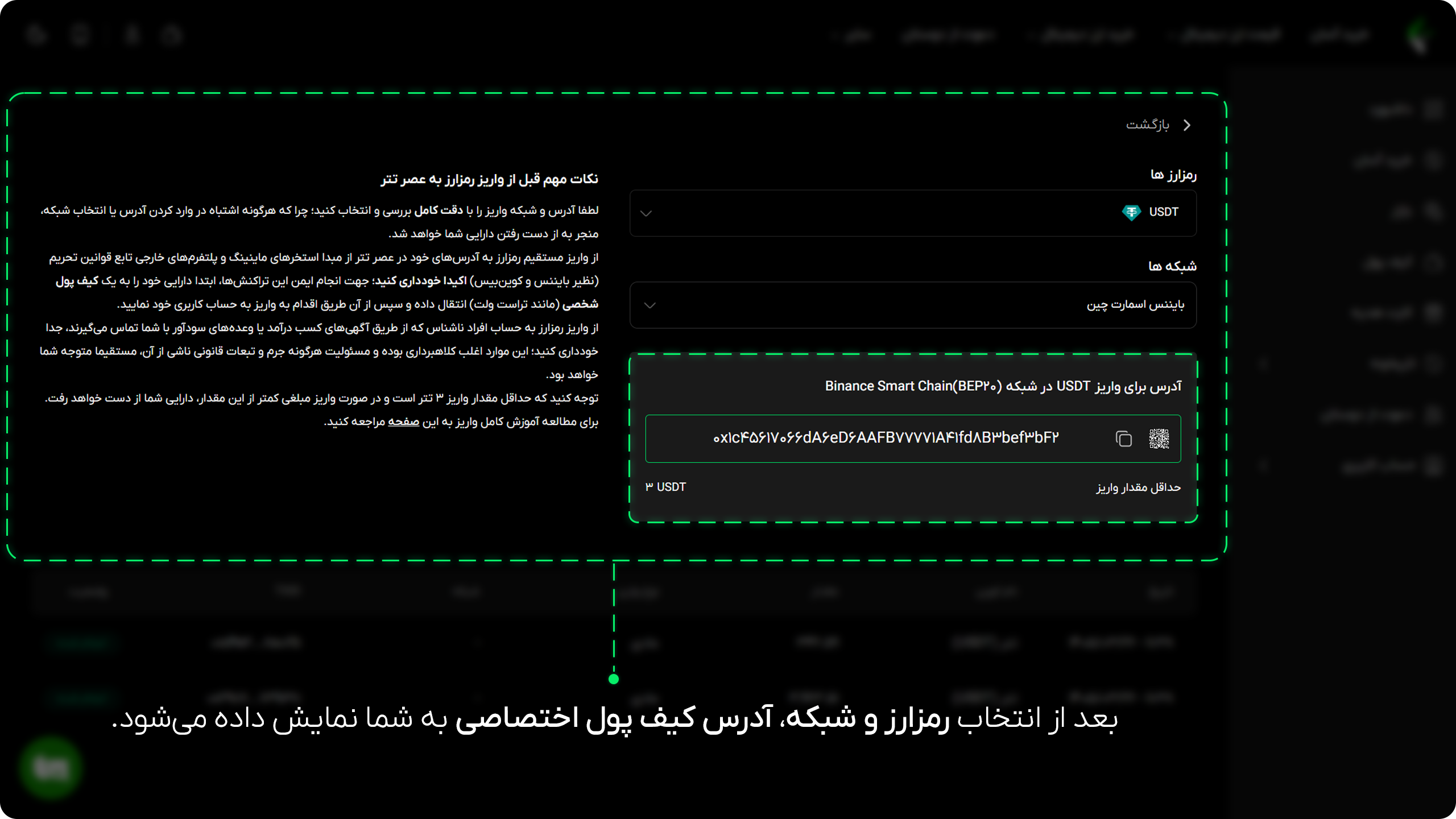Click heading نکات مهم قبل از واریز
The width and height of the screenshot is (1456, 819).
490,179
